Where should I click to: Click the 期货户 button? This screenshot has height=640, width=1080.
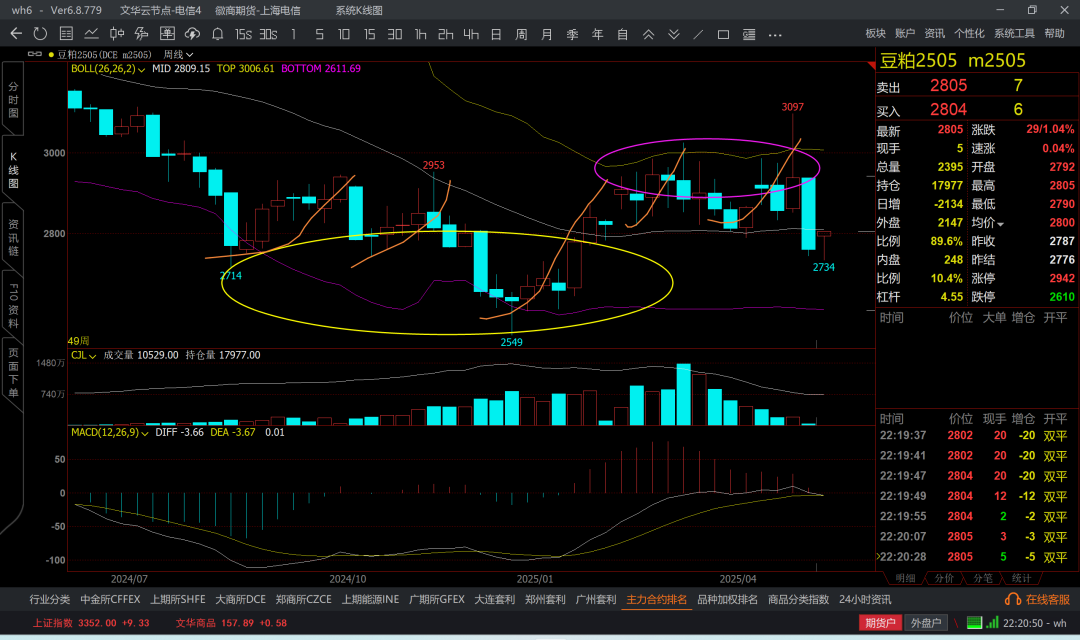(x=880, y=623)
